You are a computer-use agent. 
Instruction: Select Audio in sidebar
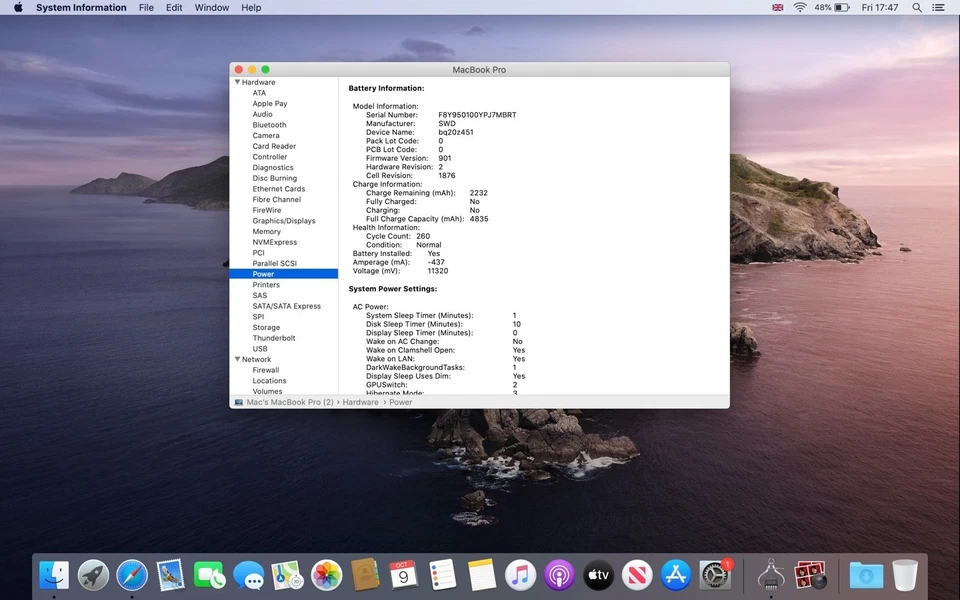pyautogui.click(x=263, y=114)
